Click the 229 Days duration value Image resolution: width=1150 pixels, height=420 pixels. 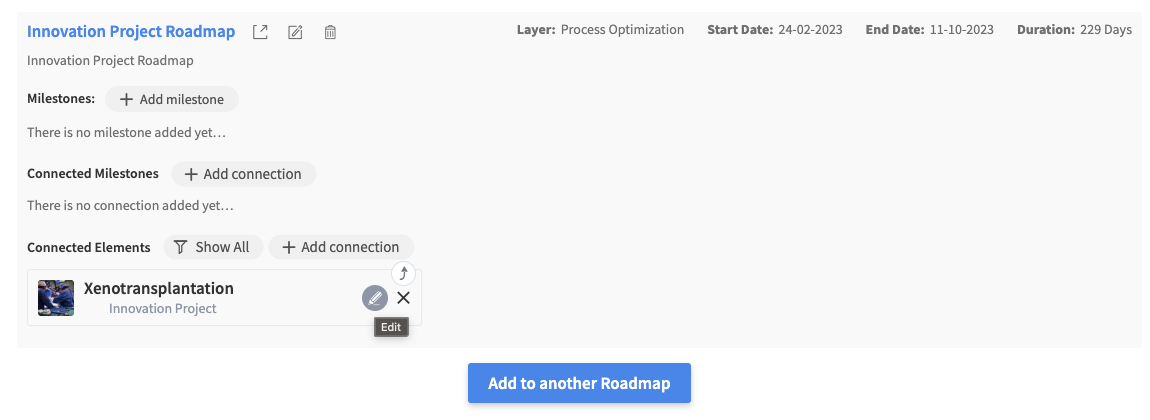(x=1106, y=30)
